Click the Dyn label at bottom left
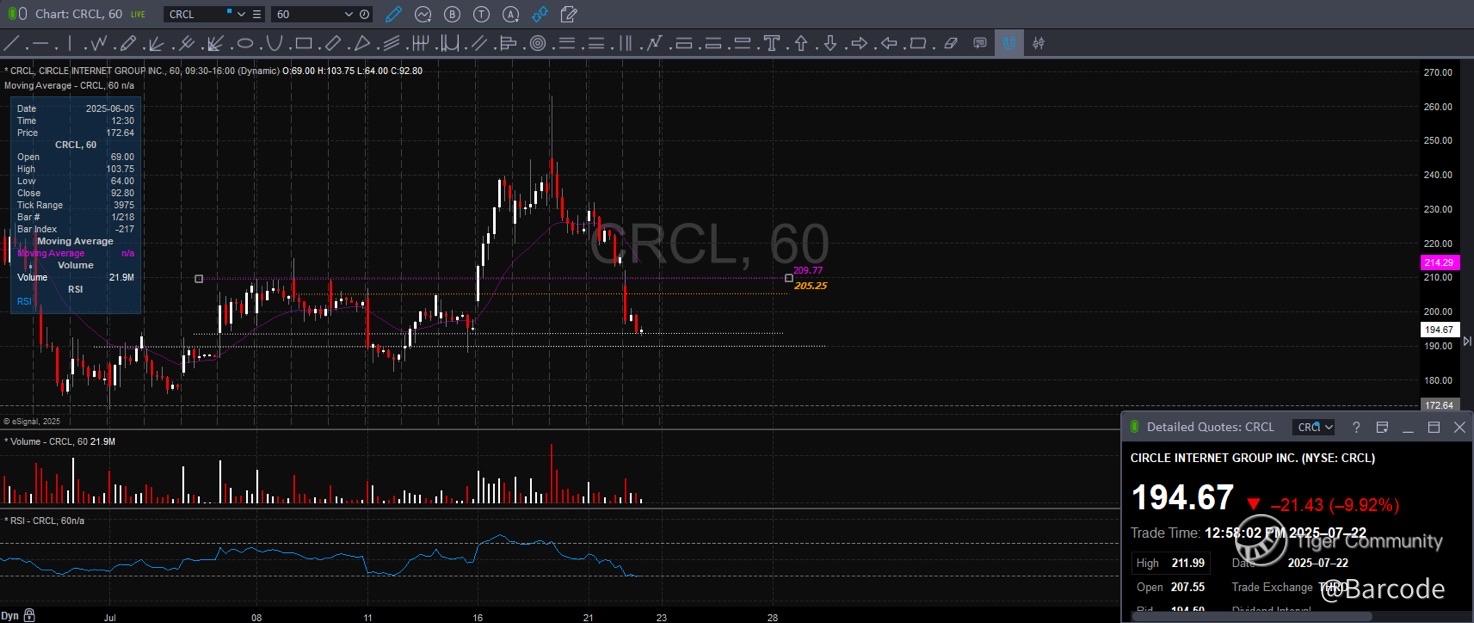Image resolution: width=1474 pixels, height=623 pixels. point(10,615)
